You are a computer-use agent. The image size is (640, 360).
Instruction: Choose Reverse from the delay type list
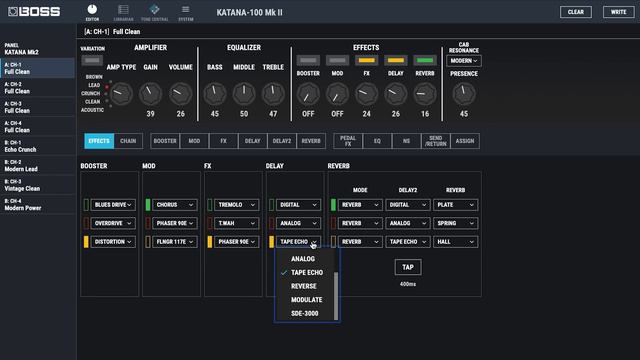[304, 286]
